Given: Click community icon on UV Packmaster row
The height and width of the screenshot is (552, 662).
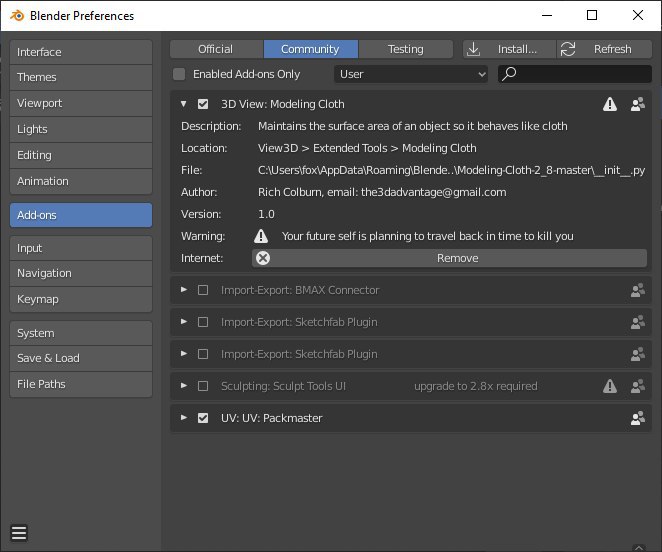Looking at the screenshot, I should coord(638,418).
